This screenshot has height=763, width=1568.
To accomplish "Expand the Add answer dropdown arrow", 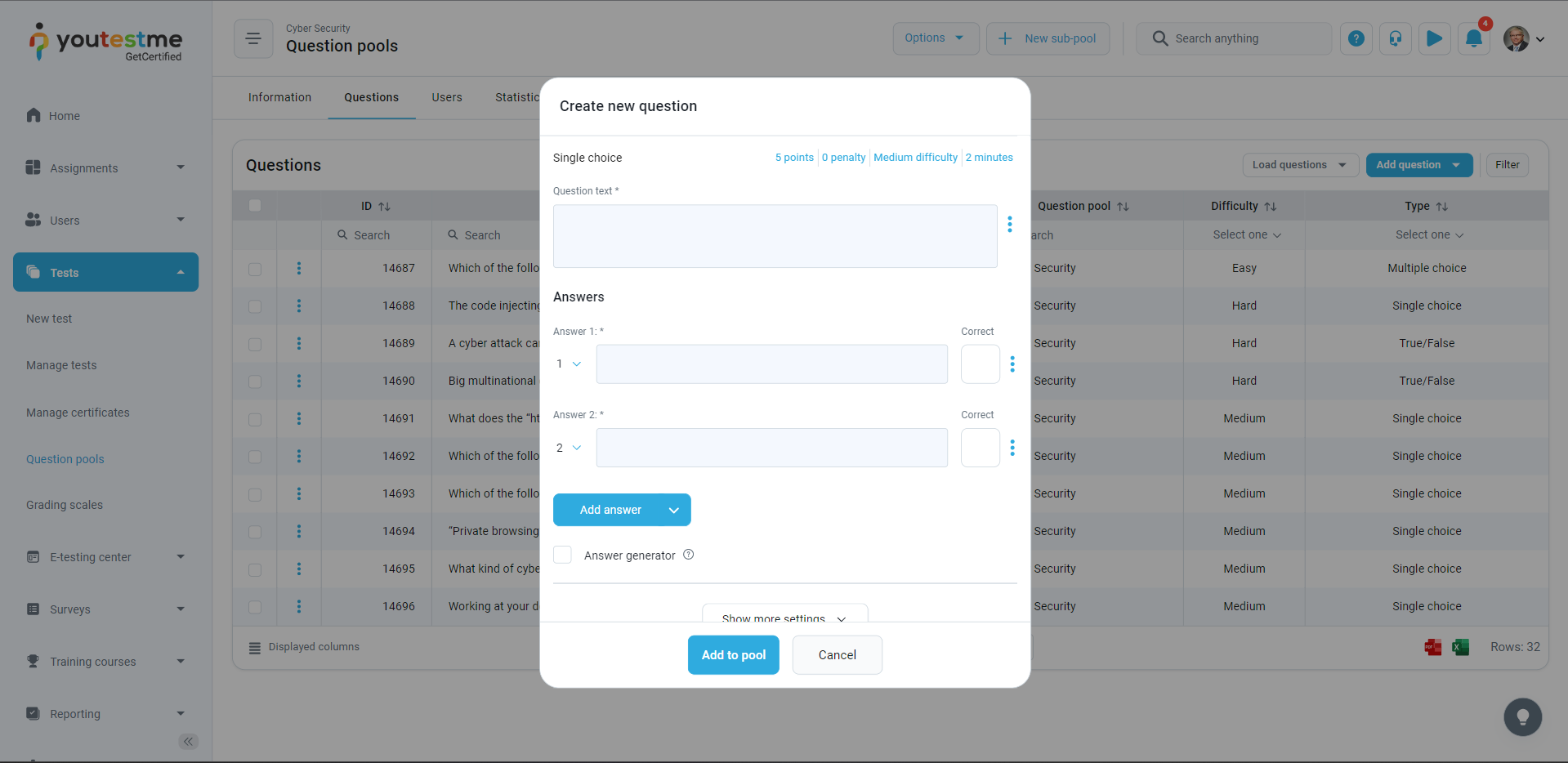I will pyautogui.click(x=674, y=511).
